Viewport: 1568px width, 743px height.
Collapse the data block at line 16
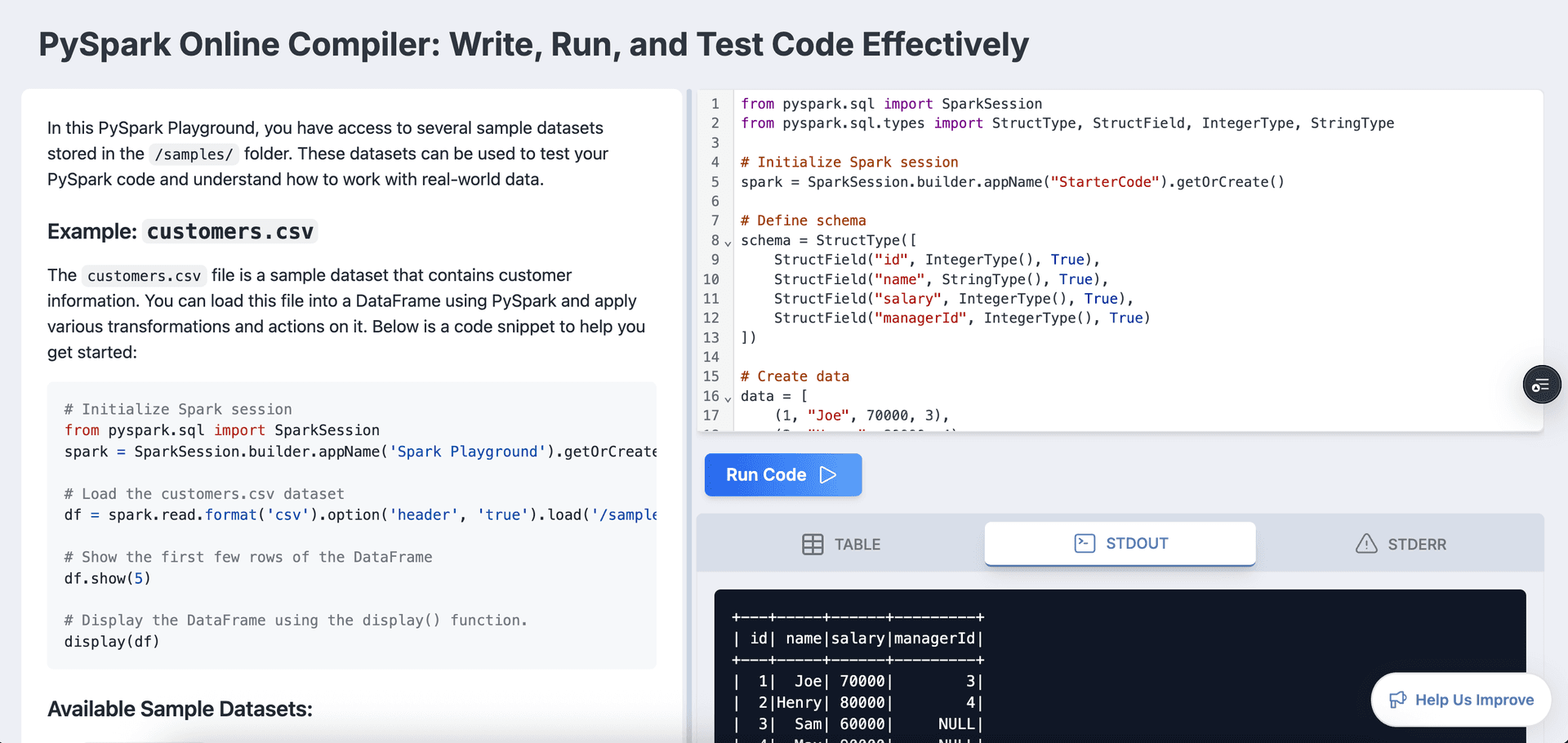click(x=727, y=400)
